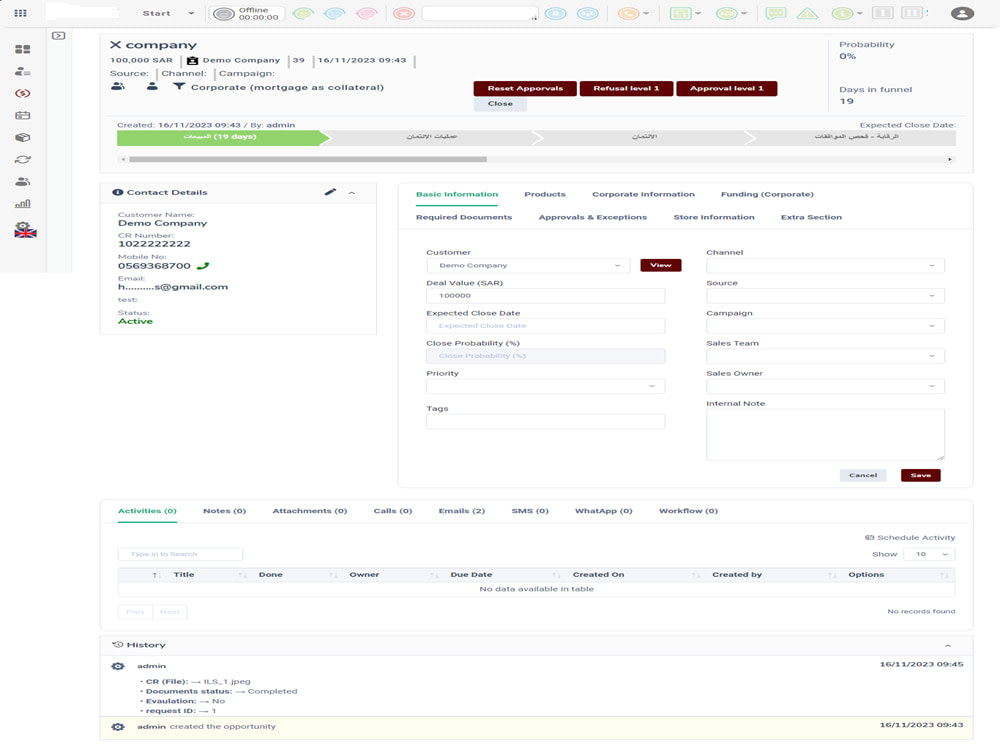Open the products box sidebar icon
Image resolution: width=1000 pixels, height=750 pixels.
(23, 137)
